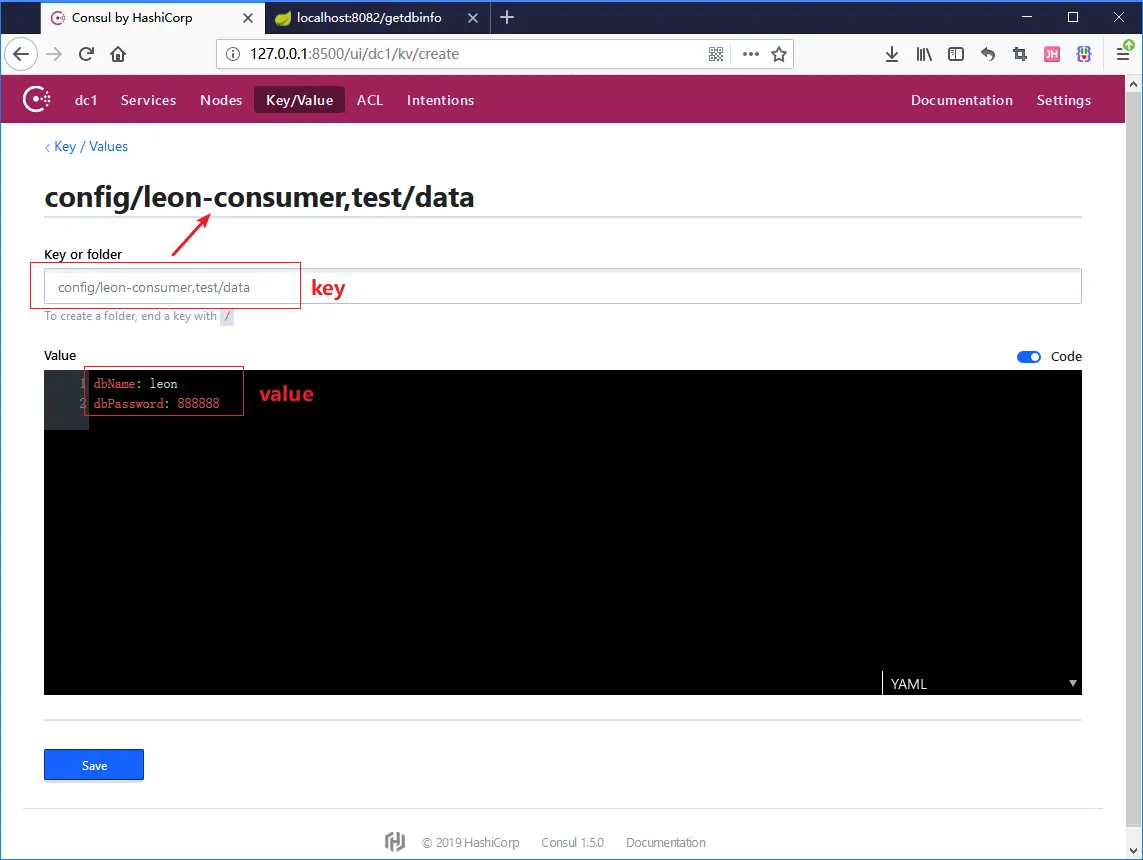Viewport: 1143px width, 860px height.
Task: Go back via Key / Values breadcrumb
Action: coord(86,146)
